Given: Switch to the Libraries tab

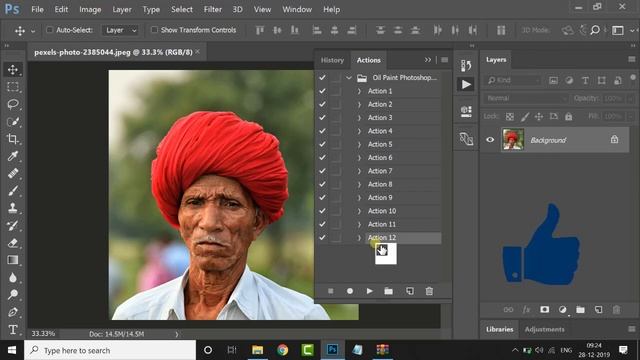Looking at the screenshot, I should (x=500, y=329).
